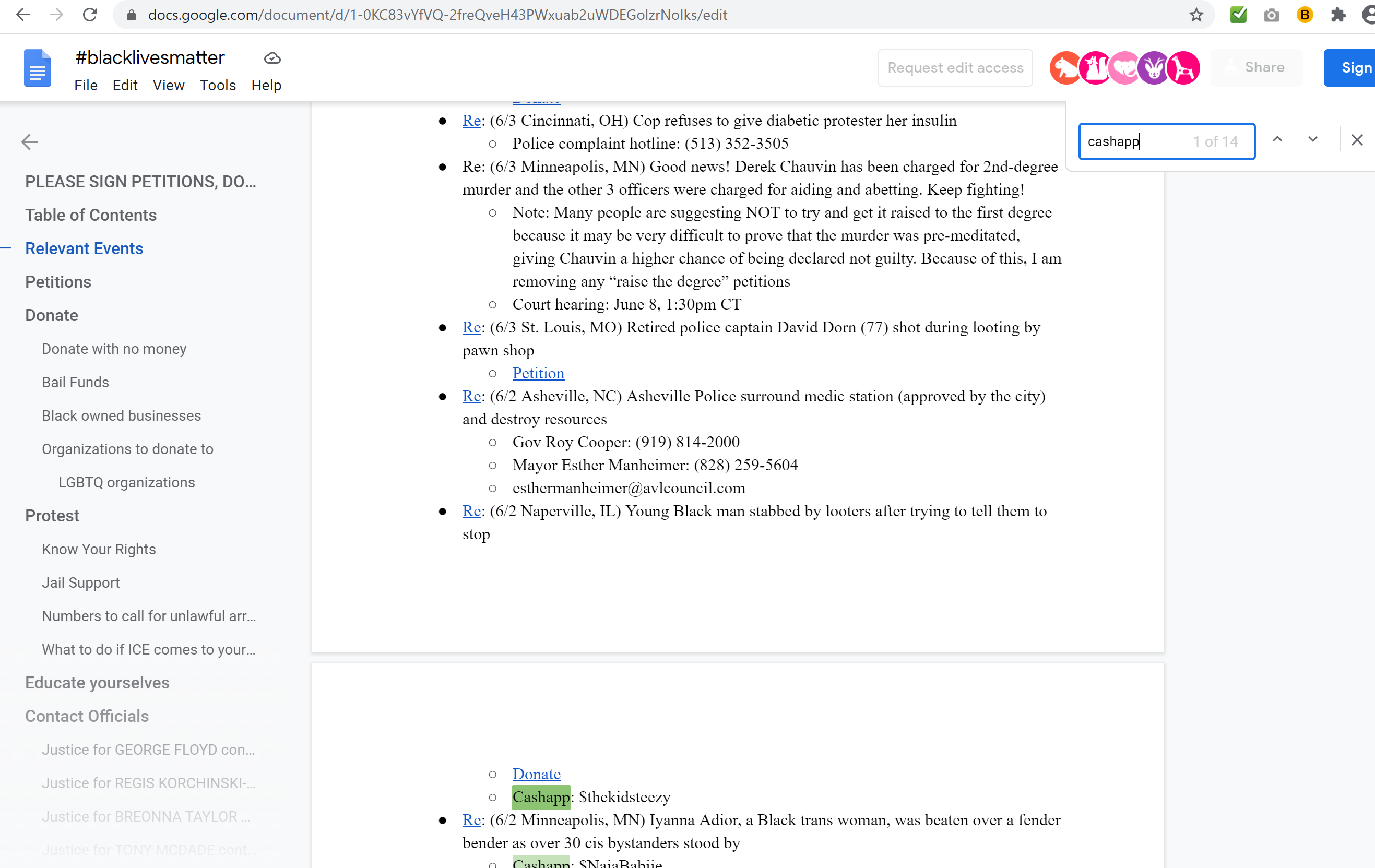
Task: Click the purple rabbit viewer avatar
Action: (x=1154, y=68)
